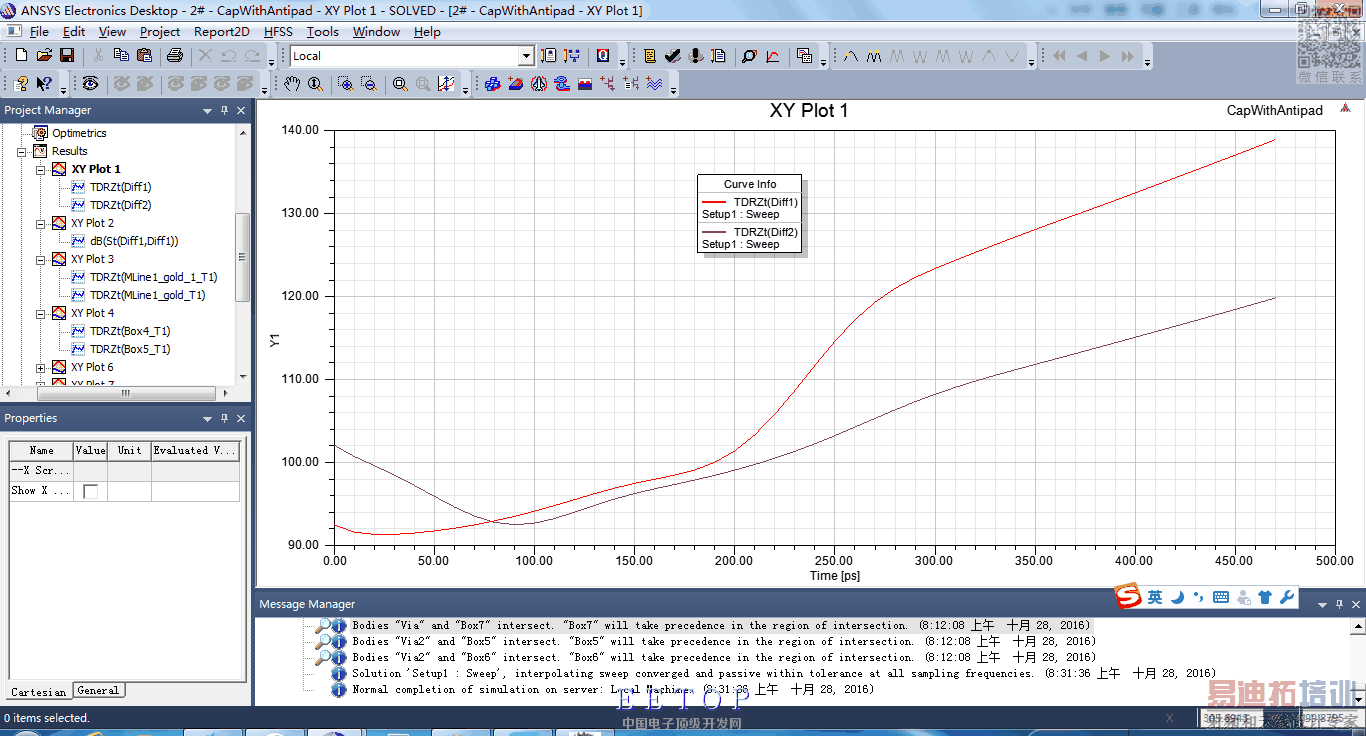
Task: Toggle the Show X checkbox in Properties
Action: 90,491
